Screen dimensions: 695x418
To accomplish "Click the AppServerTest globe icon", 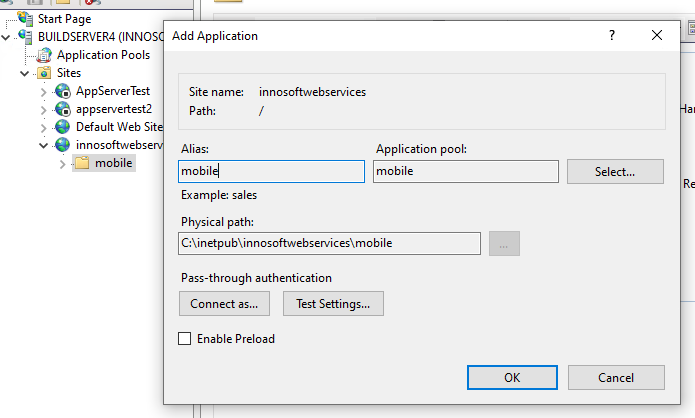I will [x=63, y=91].
